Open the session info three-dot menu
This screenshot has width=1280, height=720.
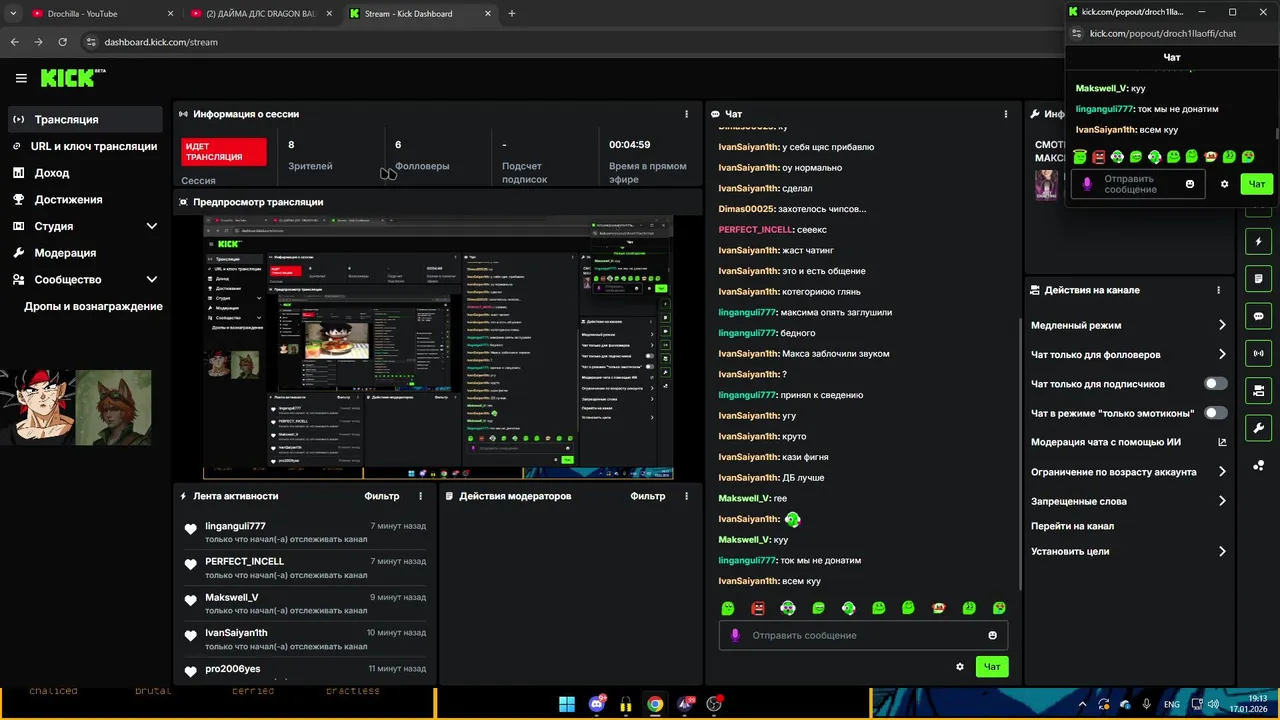tap(686, 114)
